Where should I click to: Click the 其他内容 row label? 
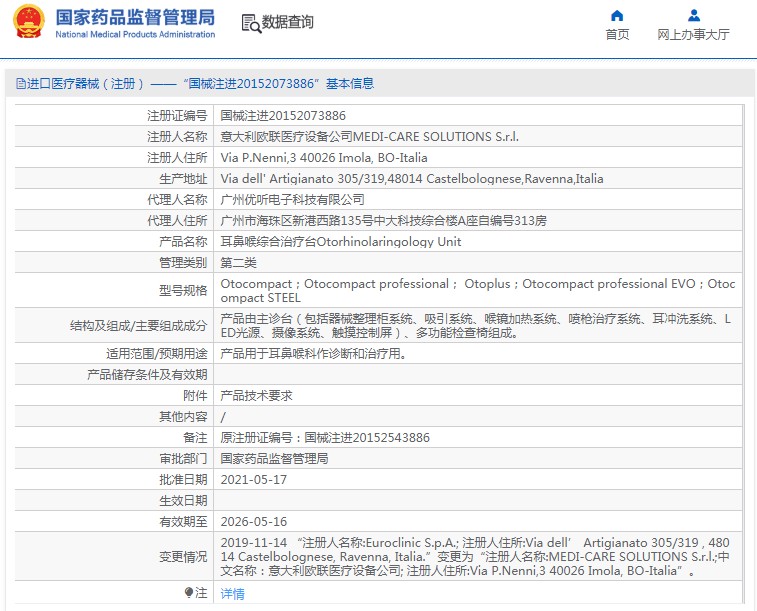183,417
